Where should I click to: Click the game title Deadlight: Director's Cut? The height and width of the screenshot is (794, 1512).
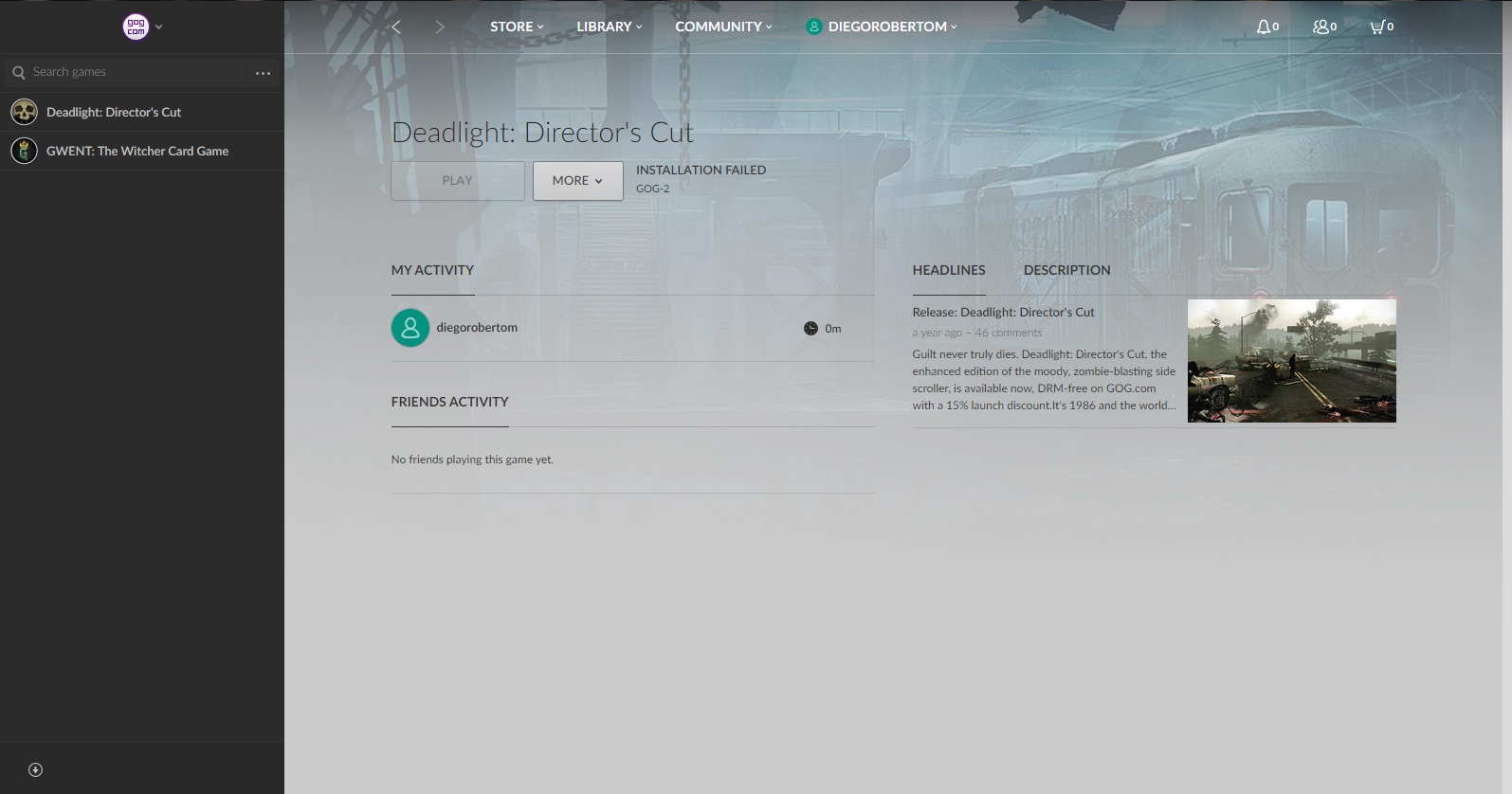pos(542,133)
